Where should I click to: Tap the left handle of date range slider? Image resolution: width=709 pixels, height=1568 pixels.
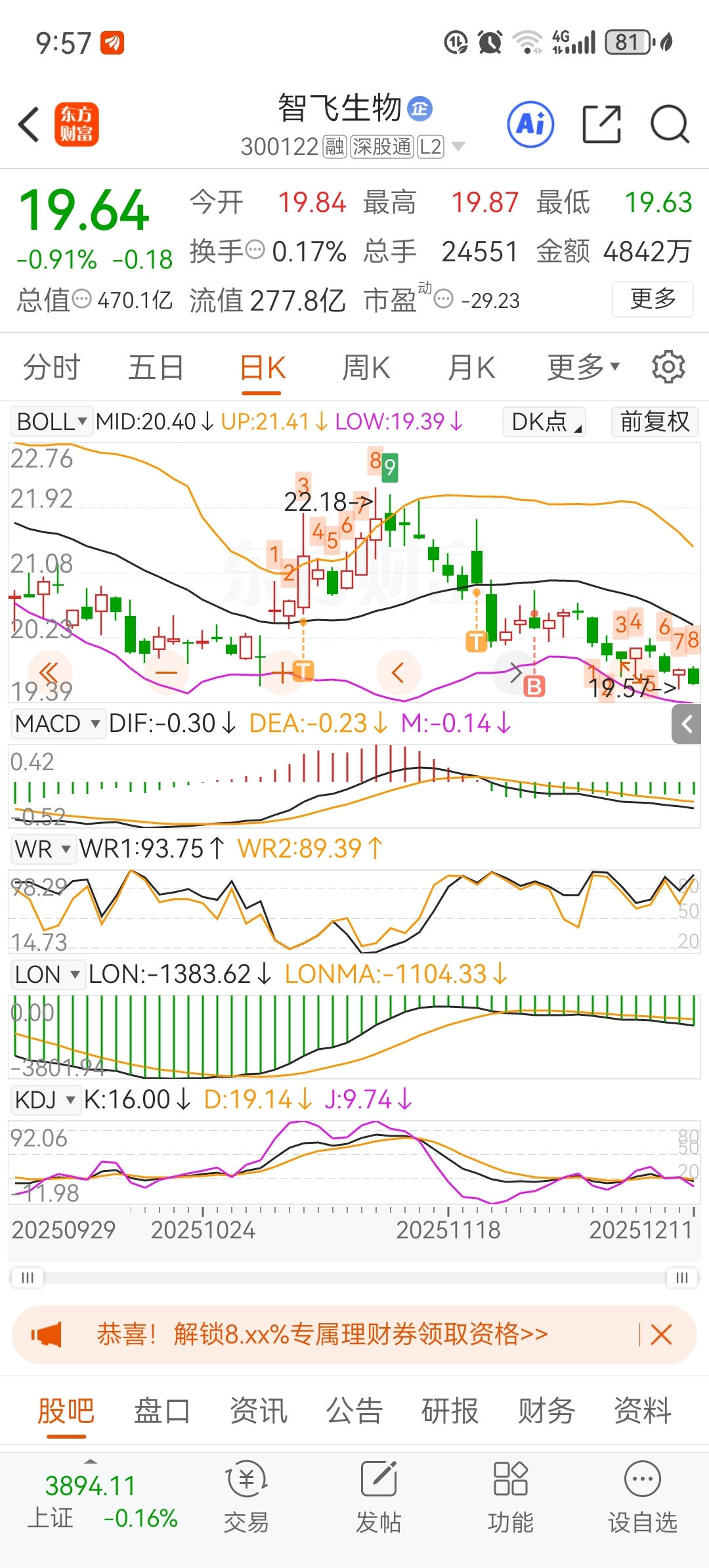tap(27, 1277)
